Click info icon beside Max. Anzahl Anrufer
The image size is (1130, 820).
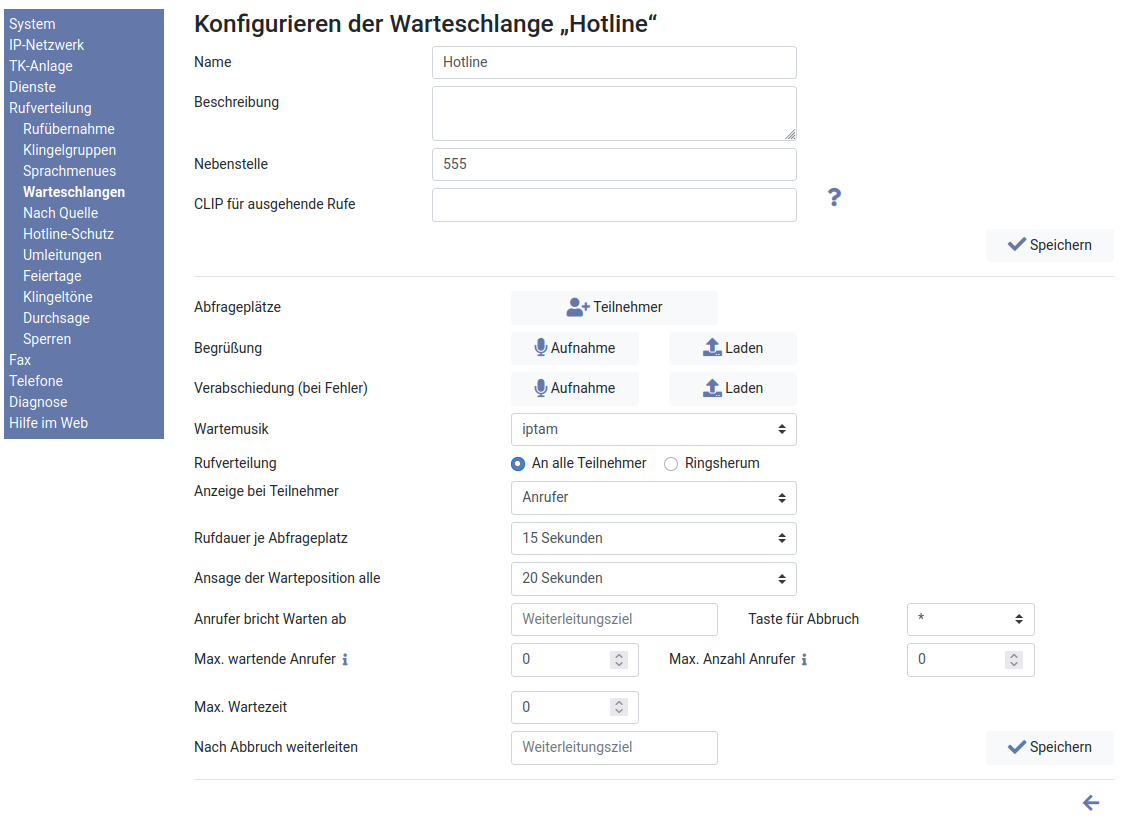coord(804,660)
